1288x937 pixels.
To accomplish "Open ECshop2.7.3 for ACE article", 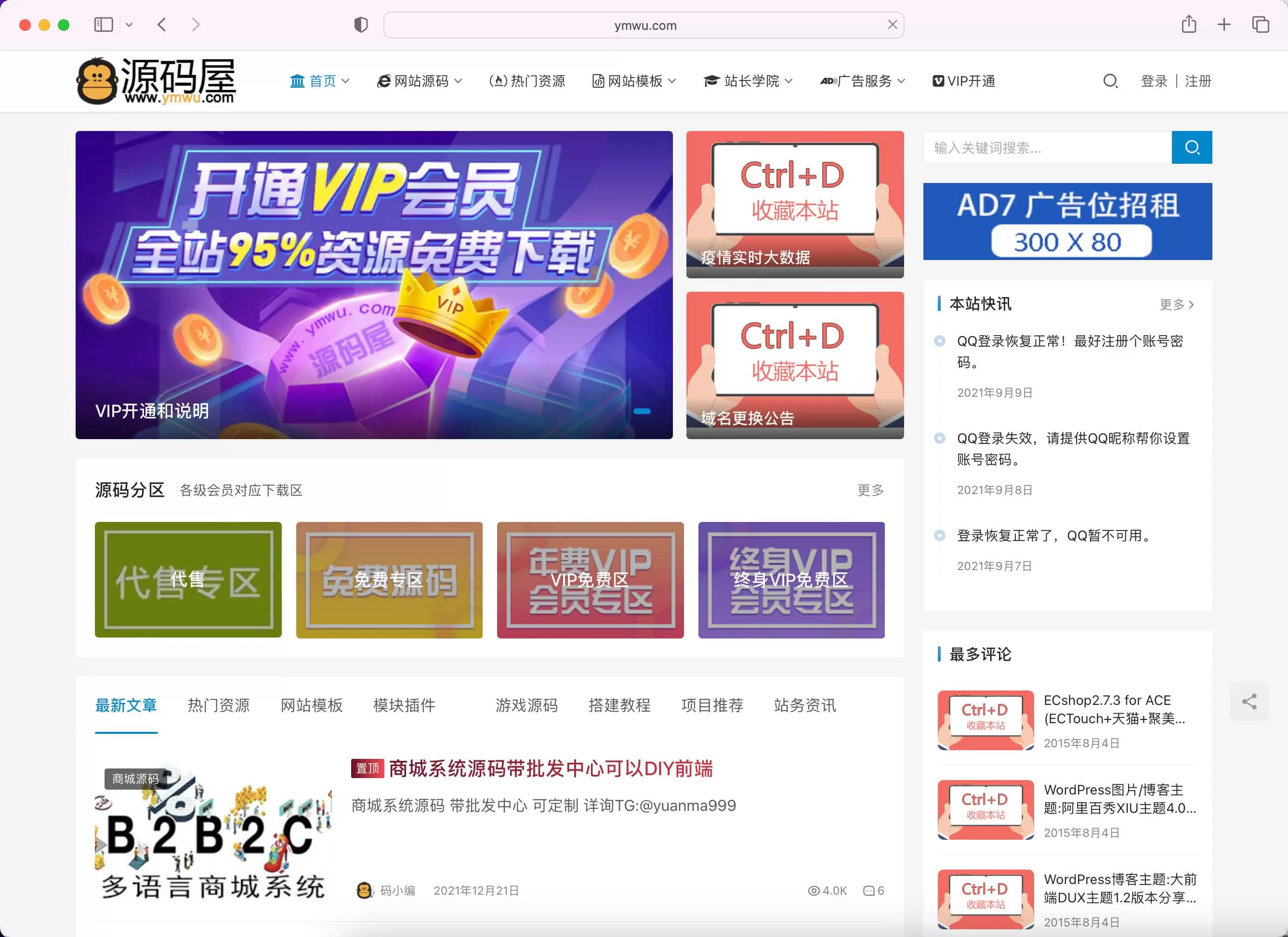I will click(1114, 709).
